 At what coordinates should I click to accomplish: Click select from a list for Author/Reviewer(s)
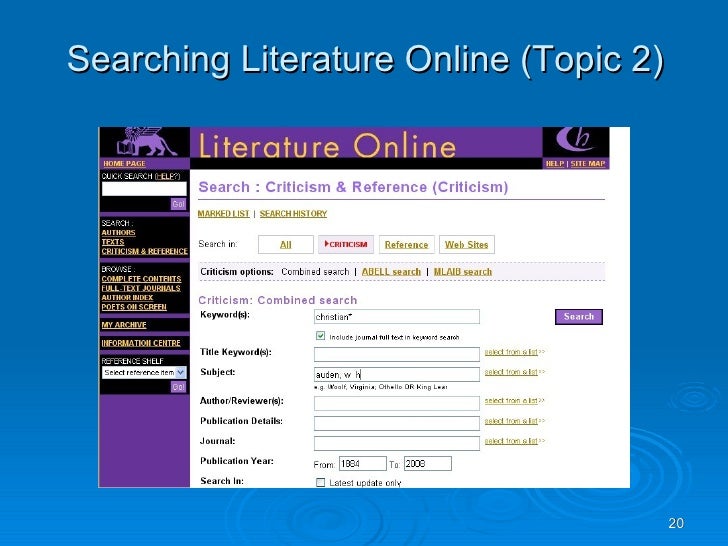(x=514, y=400)
